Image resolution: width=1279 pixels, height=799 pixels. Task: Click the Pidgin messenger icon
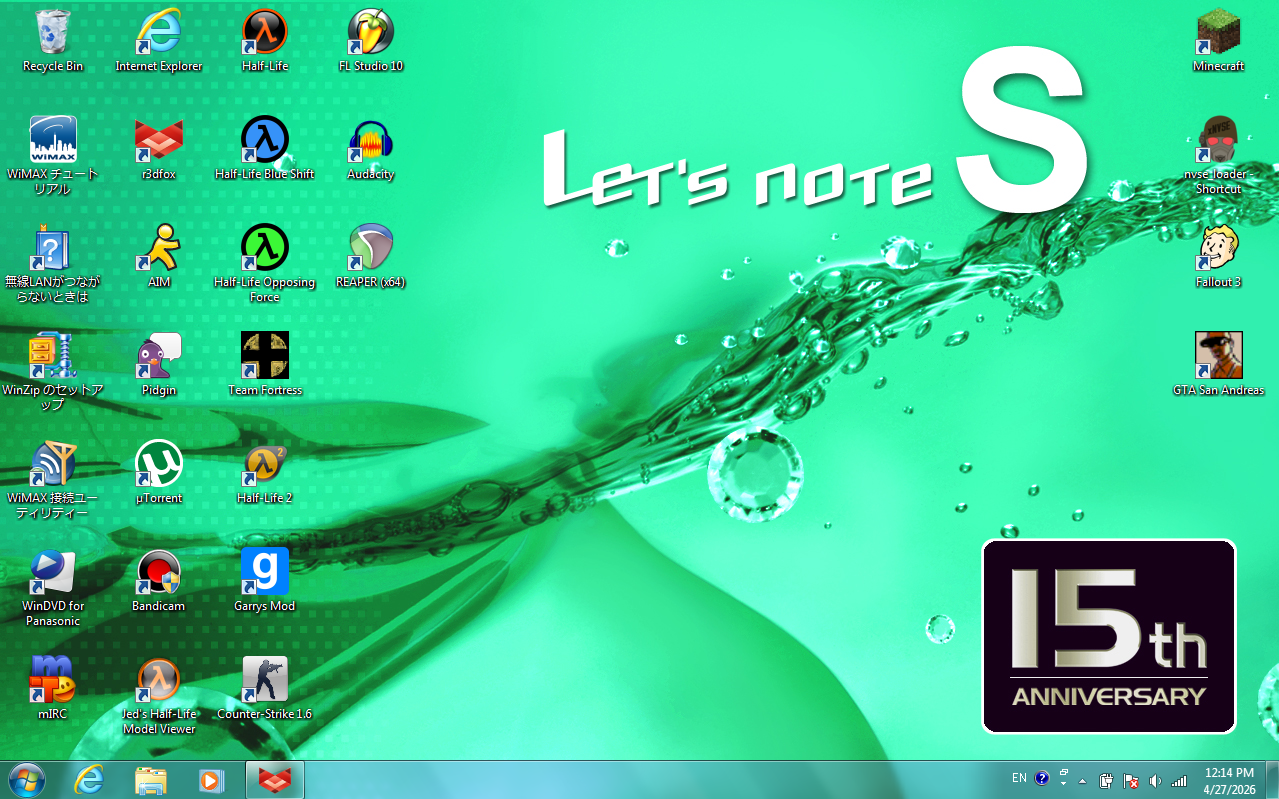pyautogui.click(x=159, y=356)
